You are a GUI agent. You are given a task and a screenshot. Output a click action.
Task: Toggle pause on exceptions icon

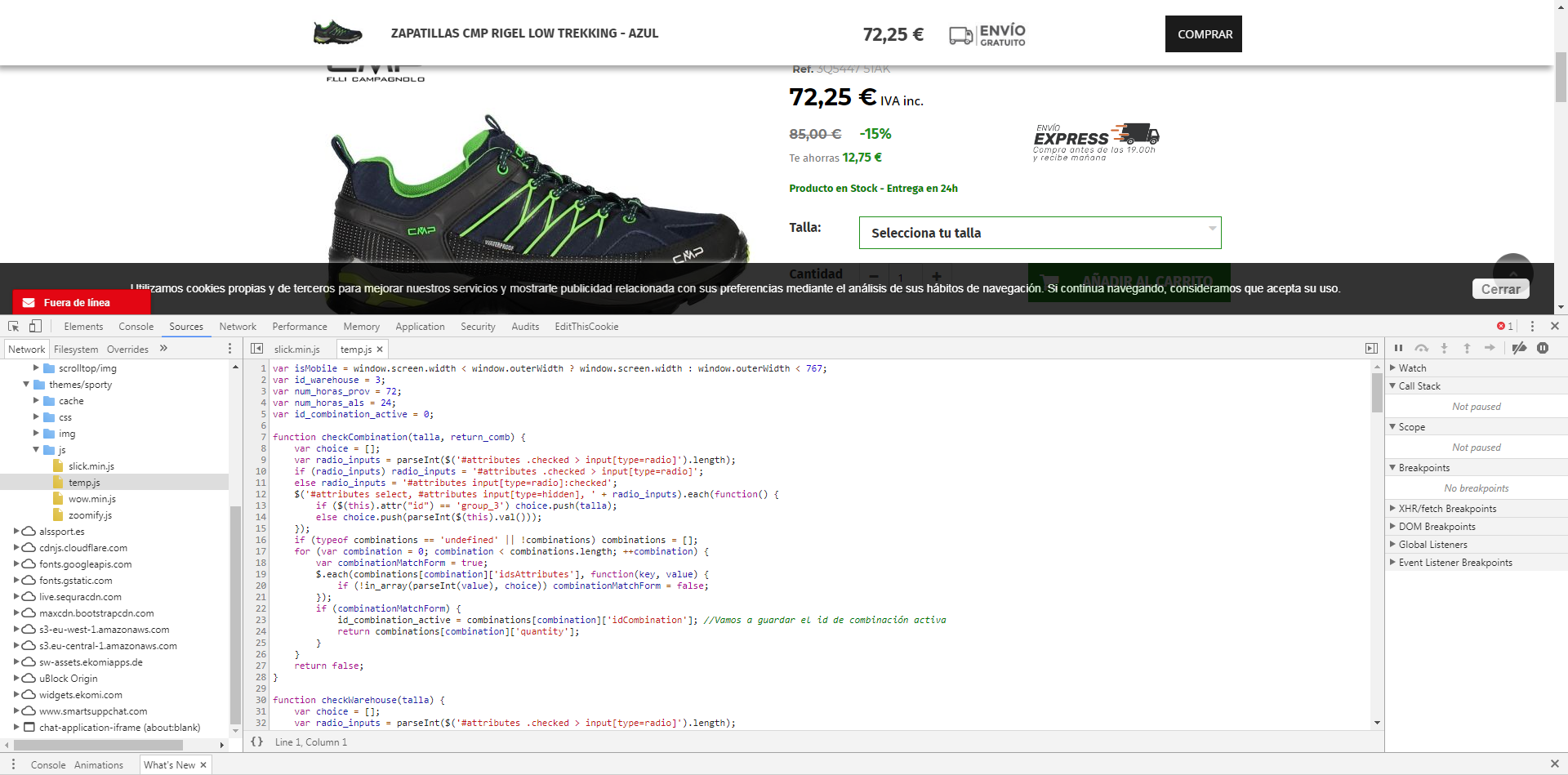point(1543,348)
